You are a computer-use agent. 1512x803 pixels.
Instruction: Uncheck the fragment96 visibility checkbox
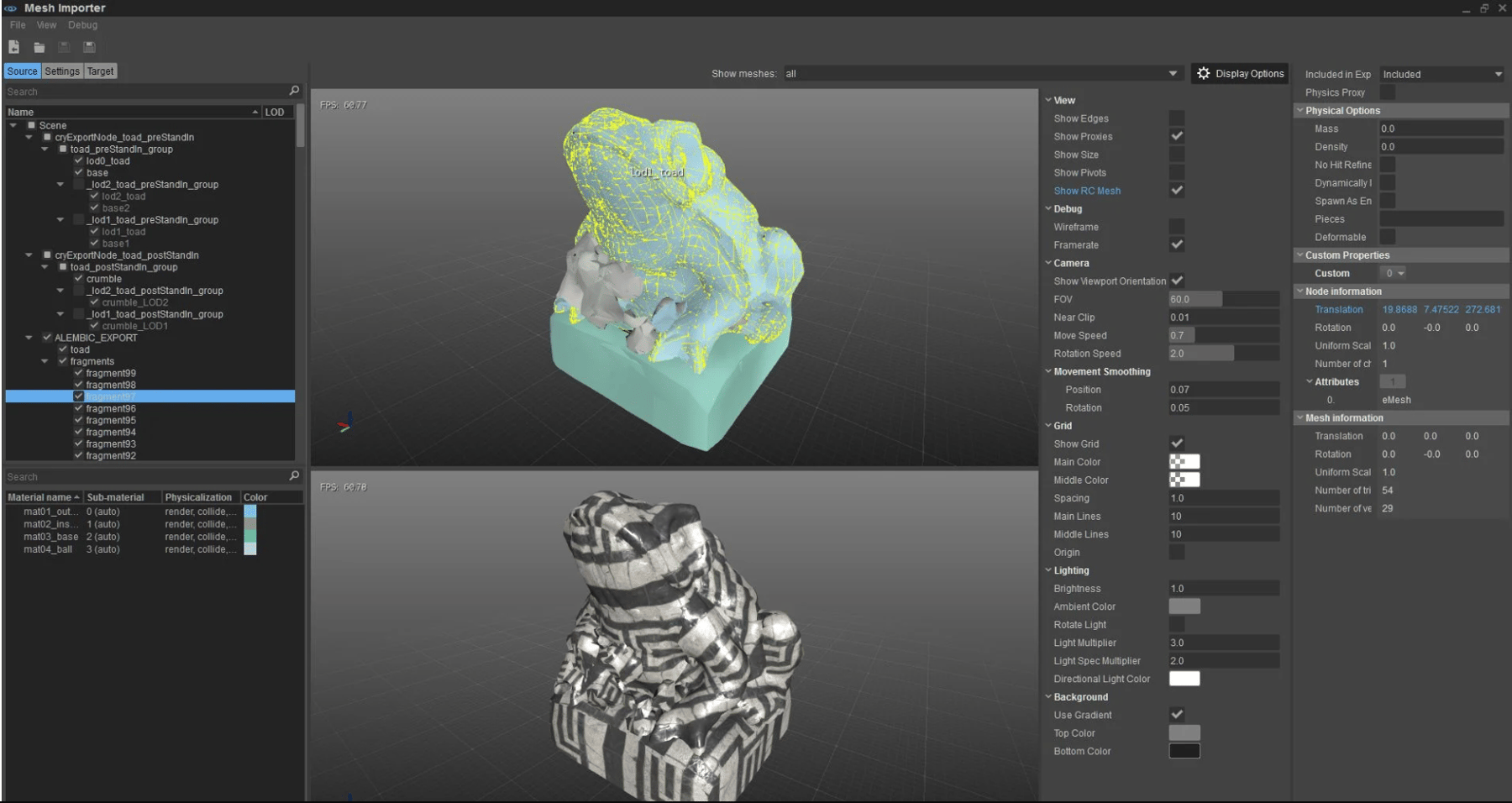79,408
